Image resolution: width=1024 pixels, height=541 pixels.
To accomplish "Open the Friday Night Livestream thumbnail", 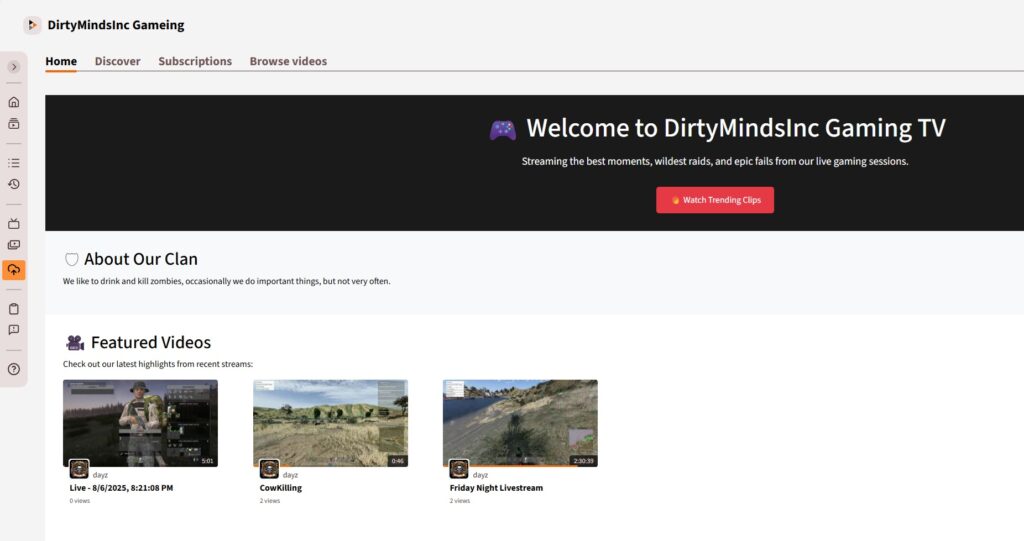I will pos(520,423).
